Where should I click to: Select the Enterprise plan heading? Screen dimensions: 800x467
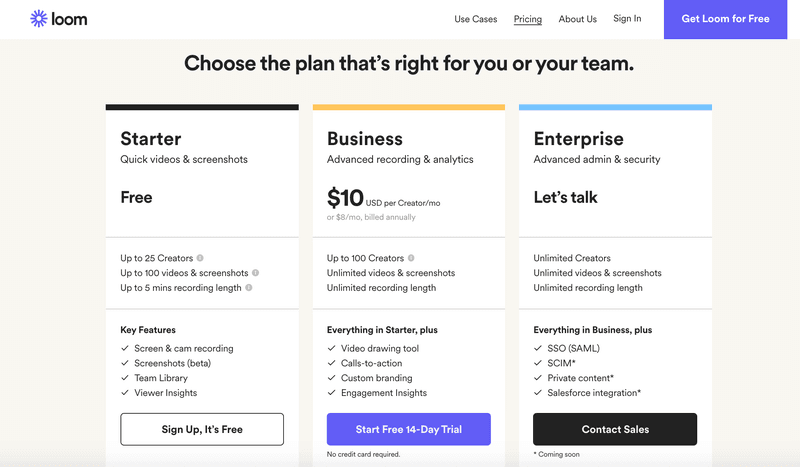click(x=579, y=139)
